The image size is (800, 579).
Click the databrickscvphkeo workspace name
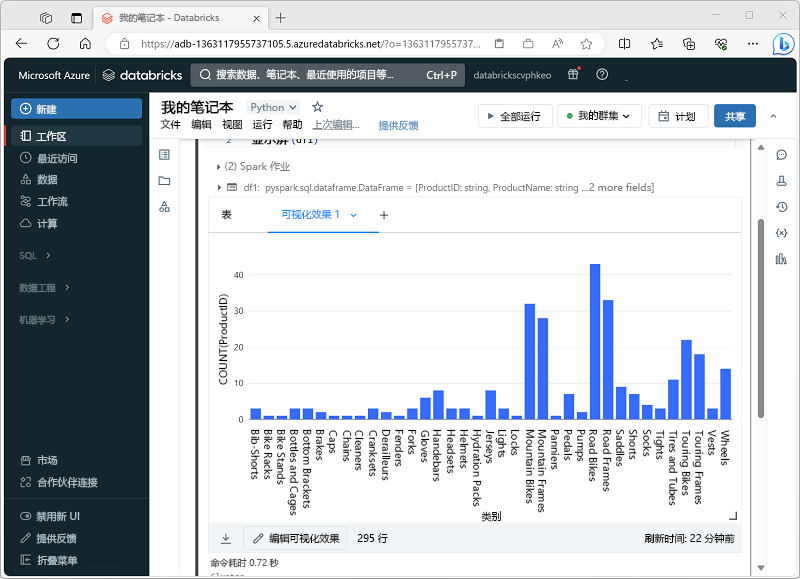512,75
